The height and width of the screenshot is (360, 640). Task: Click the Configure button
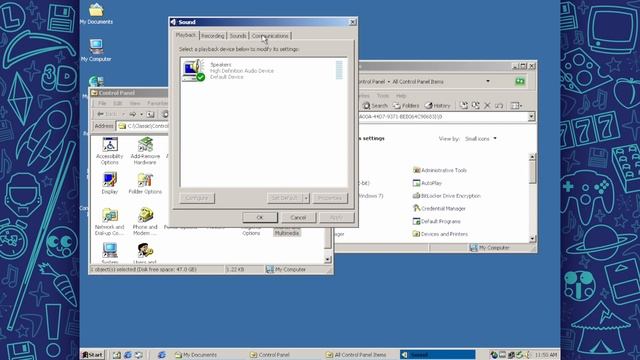197,198
